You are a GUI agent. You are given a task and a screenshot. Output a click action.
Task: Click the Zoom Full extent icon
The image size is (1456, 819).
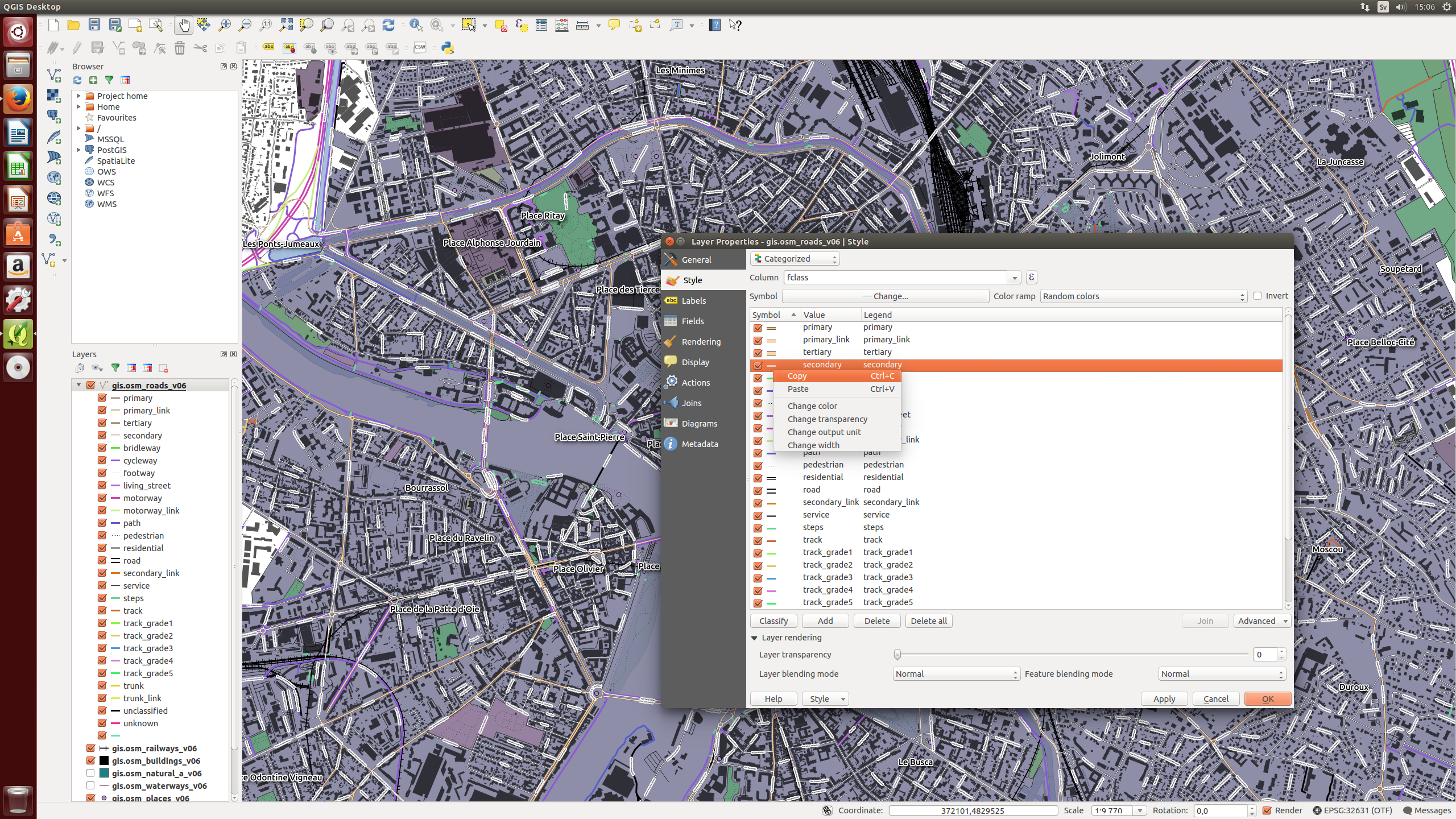click(286, 25)
